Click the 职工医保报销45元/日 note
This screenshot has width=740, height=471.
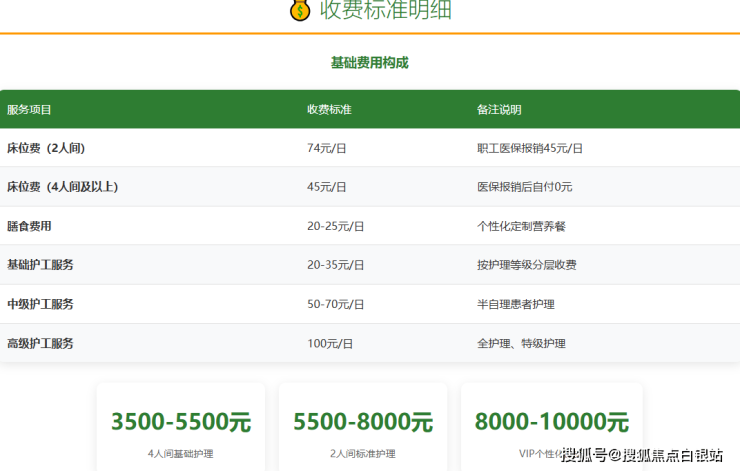(x=530, y=148)
